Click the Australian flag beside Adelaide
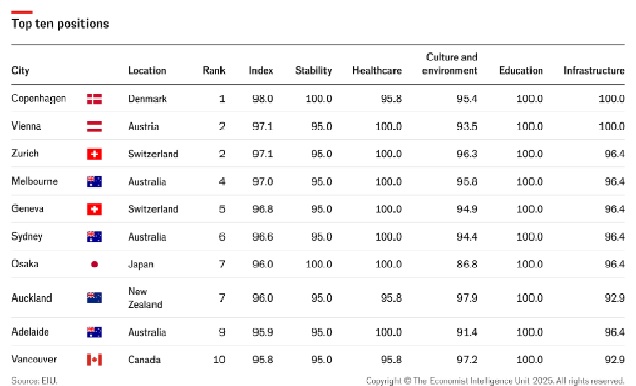 pyautogui.click(x=94, y=332)
